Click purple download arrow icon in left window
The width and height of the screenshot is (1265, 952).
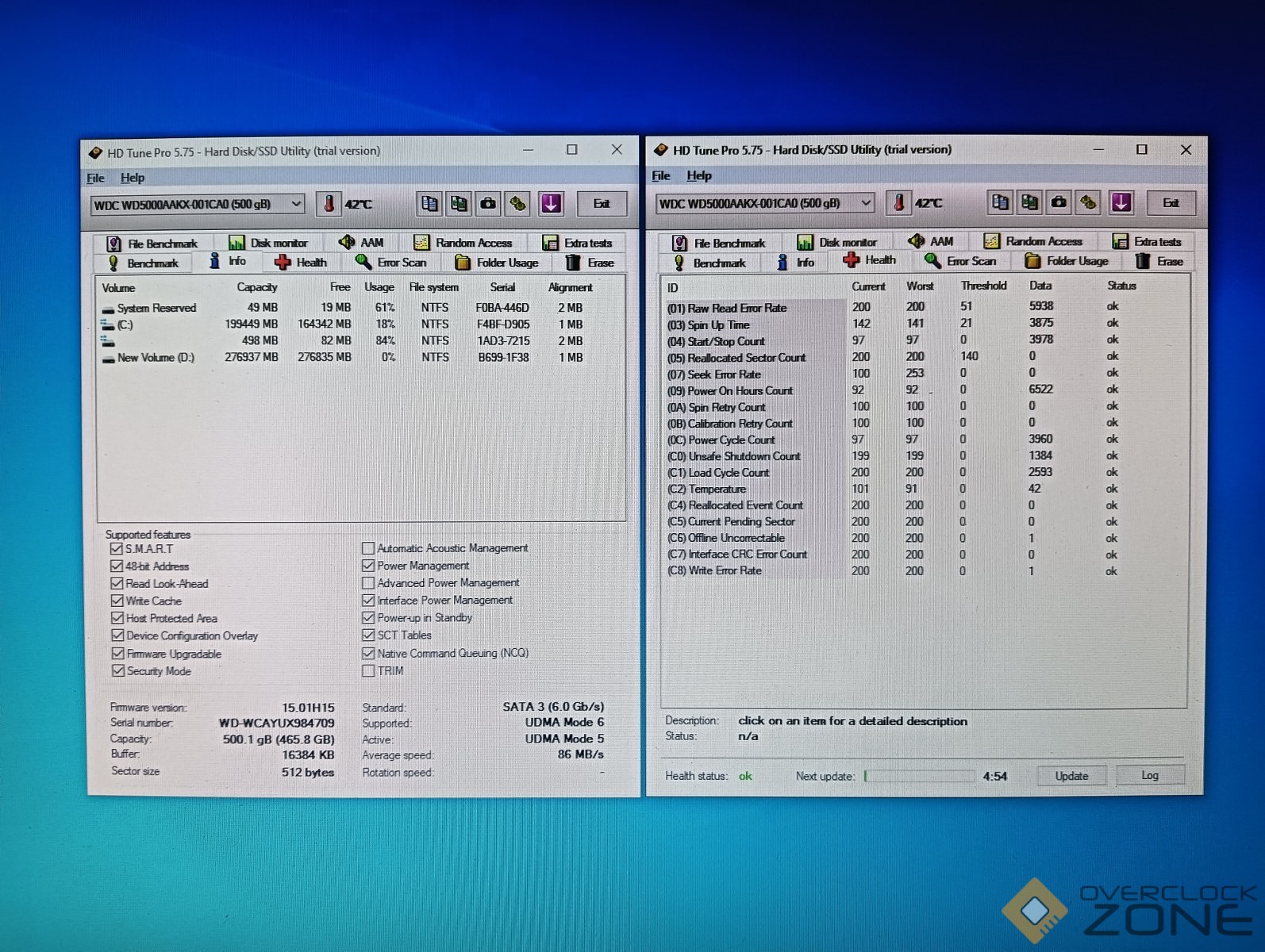(x=551, y=204)
